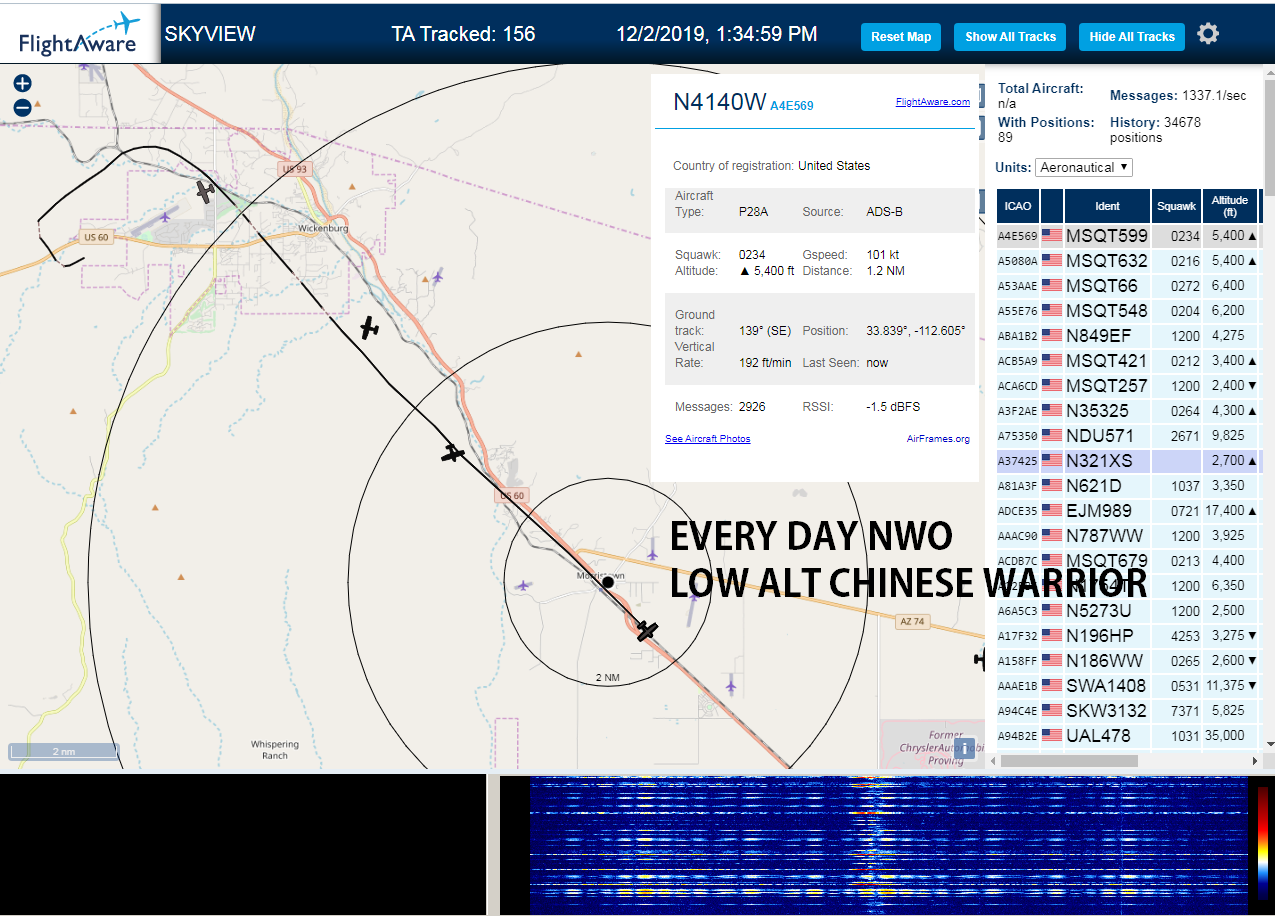This screenshot has width=1275, height=917.
Task: Sort the table by Ident column
Action: 1107,206
